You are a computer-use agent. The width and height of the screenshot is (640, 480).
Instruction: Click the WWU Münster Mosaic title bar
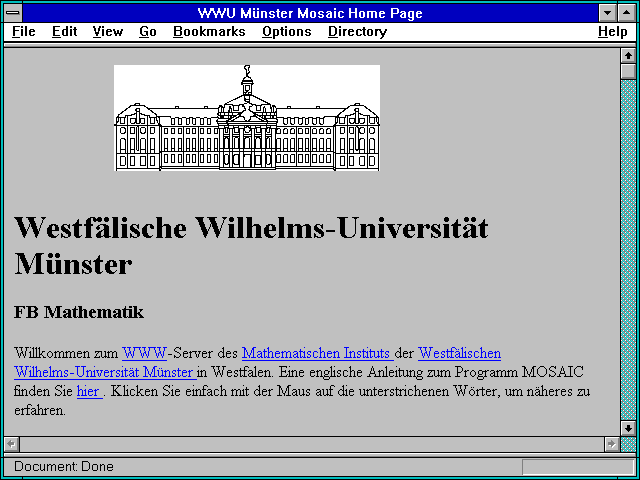pos(310,13)
